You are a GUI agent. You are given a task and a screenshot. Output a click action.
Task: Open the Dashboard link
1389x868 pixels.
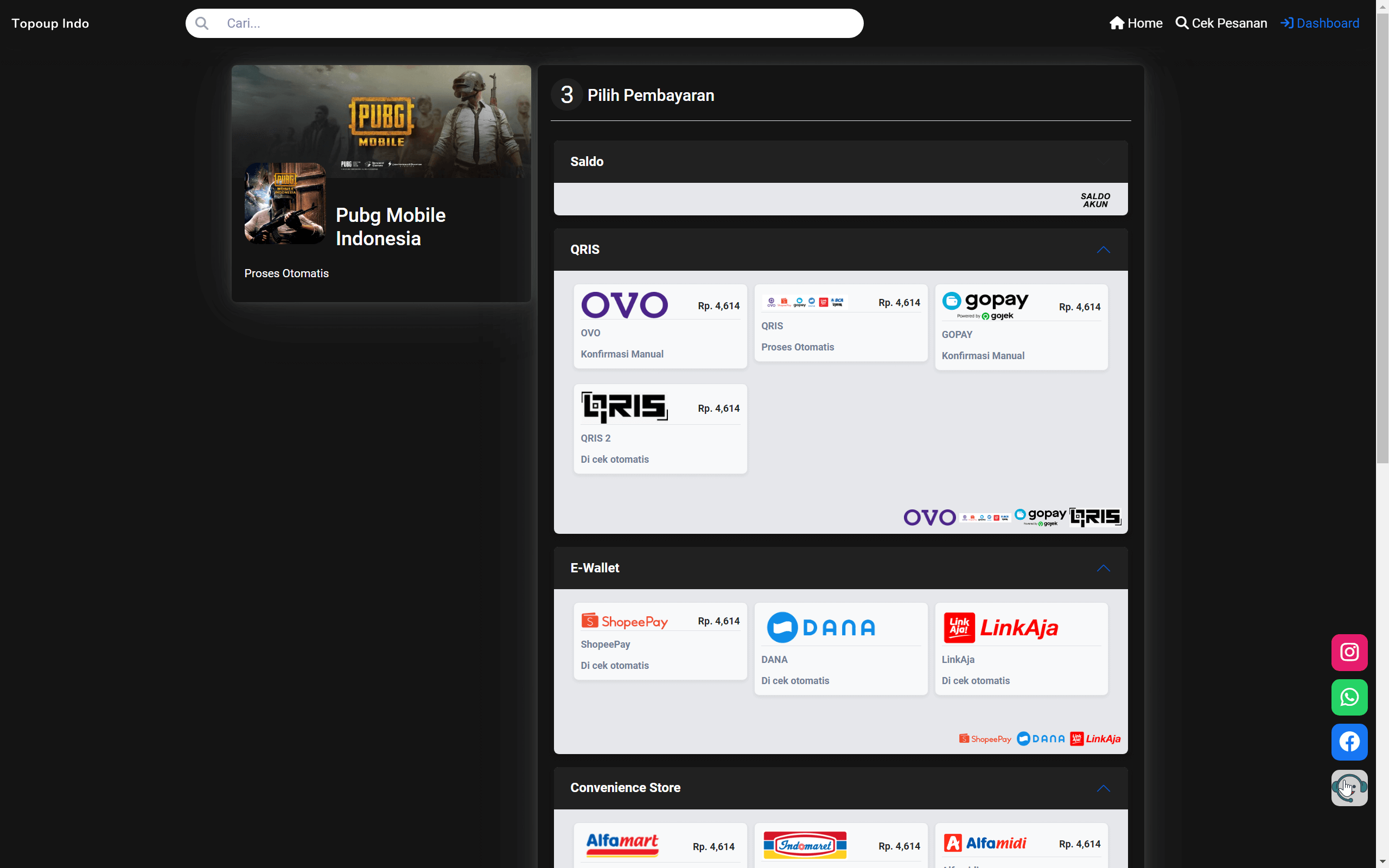coord(1320,23)
